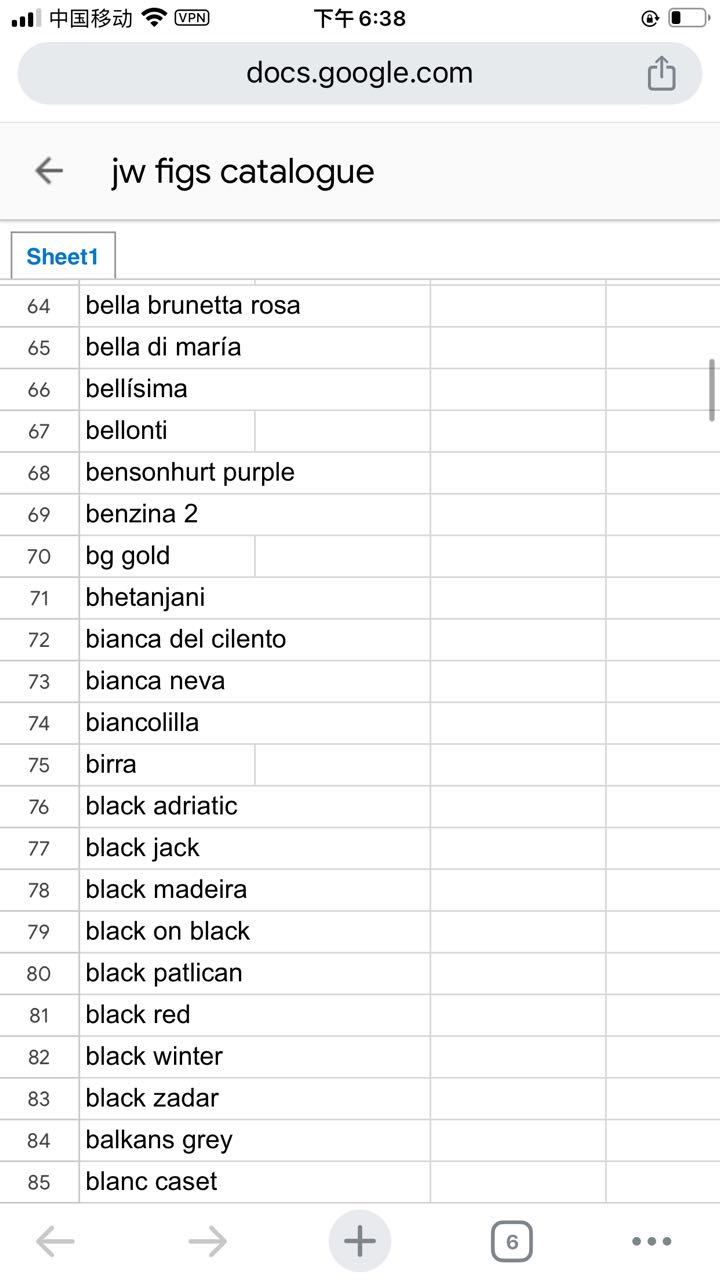Image resolution: width=720 pixels, height=1280 pixels.
Task: Select the cell 'bella brunetta rosa'
Action: click(255, 305)
